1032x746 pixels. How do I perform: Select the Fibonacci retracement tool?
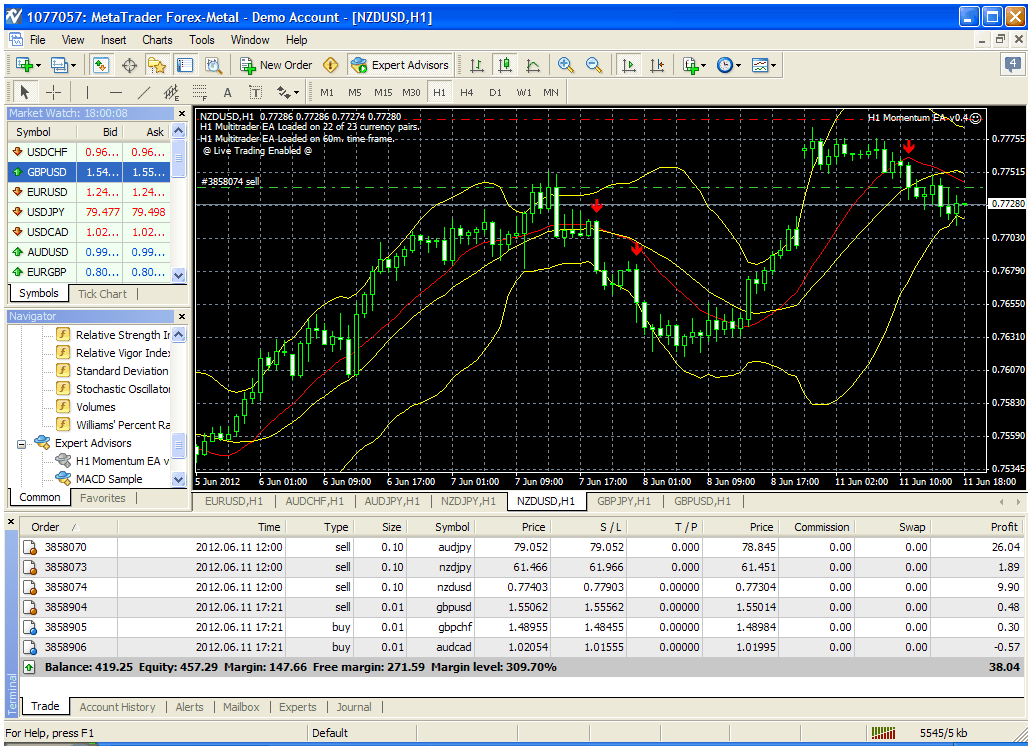[x=199, y=92]
